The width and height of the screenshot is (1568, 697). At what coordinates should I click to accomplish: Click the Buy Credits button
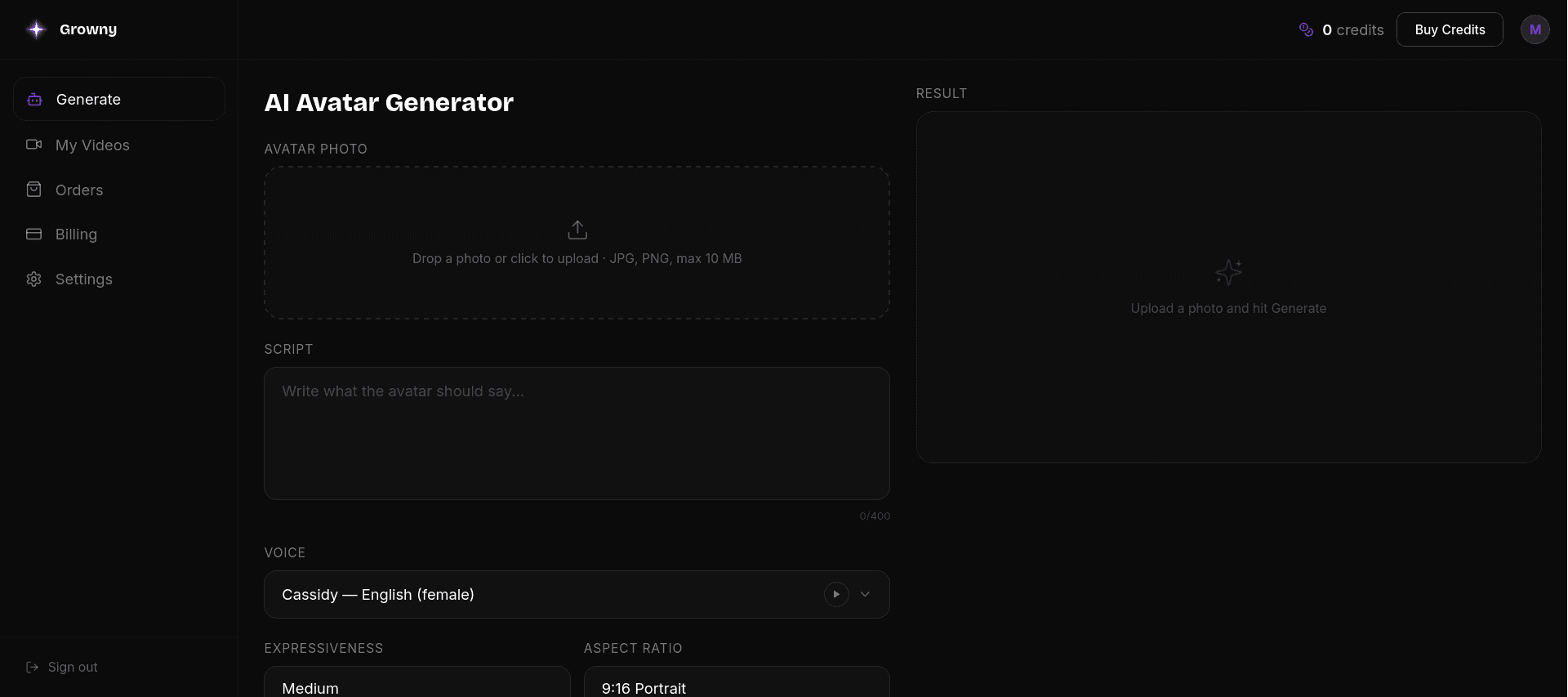pyautogui.click(x=1450, y=29)
